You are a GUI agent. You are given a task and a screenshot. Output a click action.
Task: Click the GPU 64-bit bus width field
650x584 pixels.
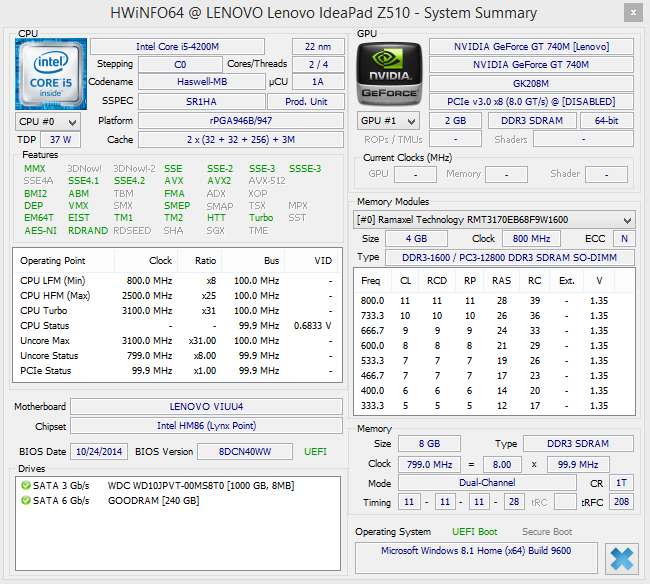(x=607, y=121)
